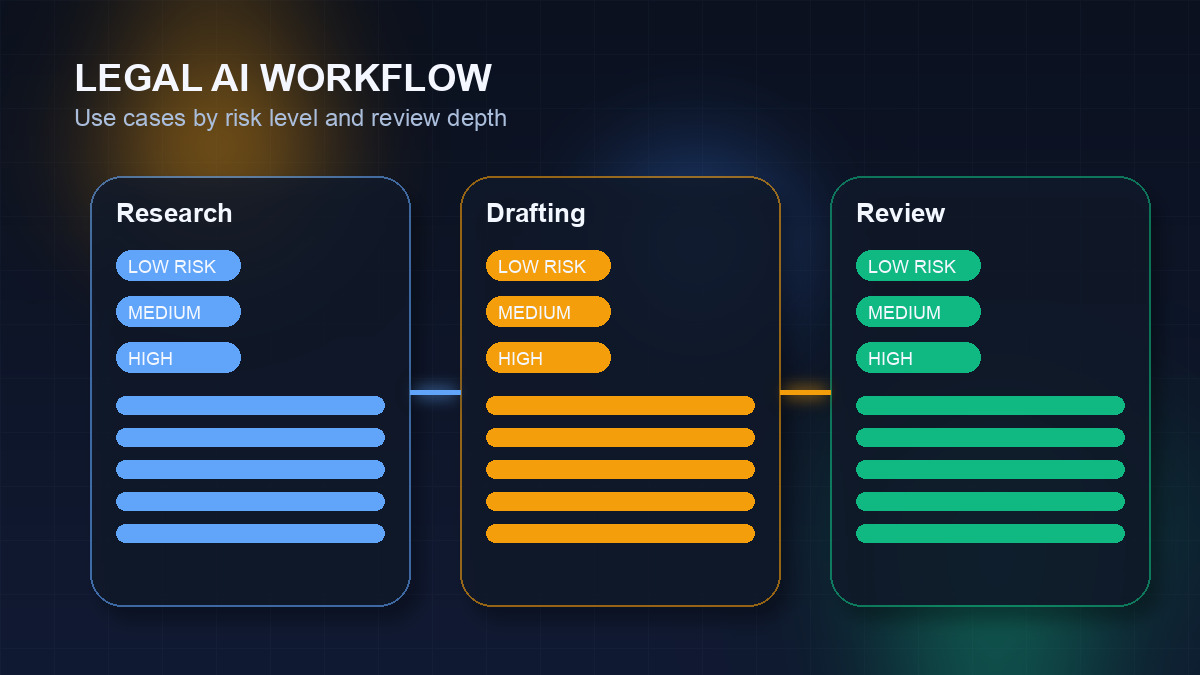
Task: Click the LEGAL AI WORKFLOW title
Action: [283, 78]
